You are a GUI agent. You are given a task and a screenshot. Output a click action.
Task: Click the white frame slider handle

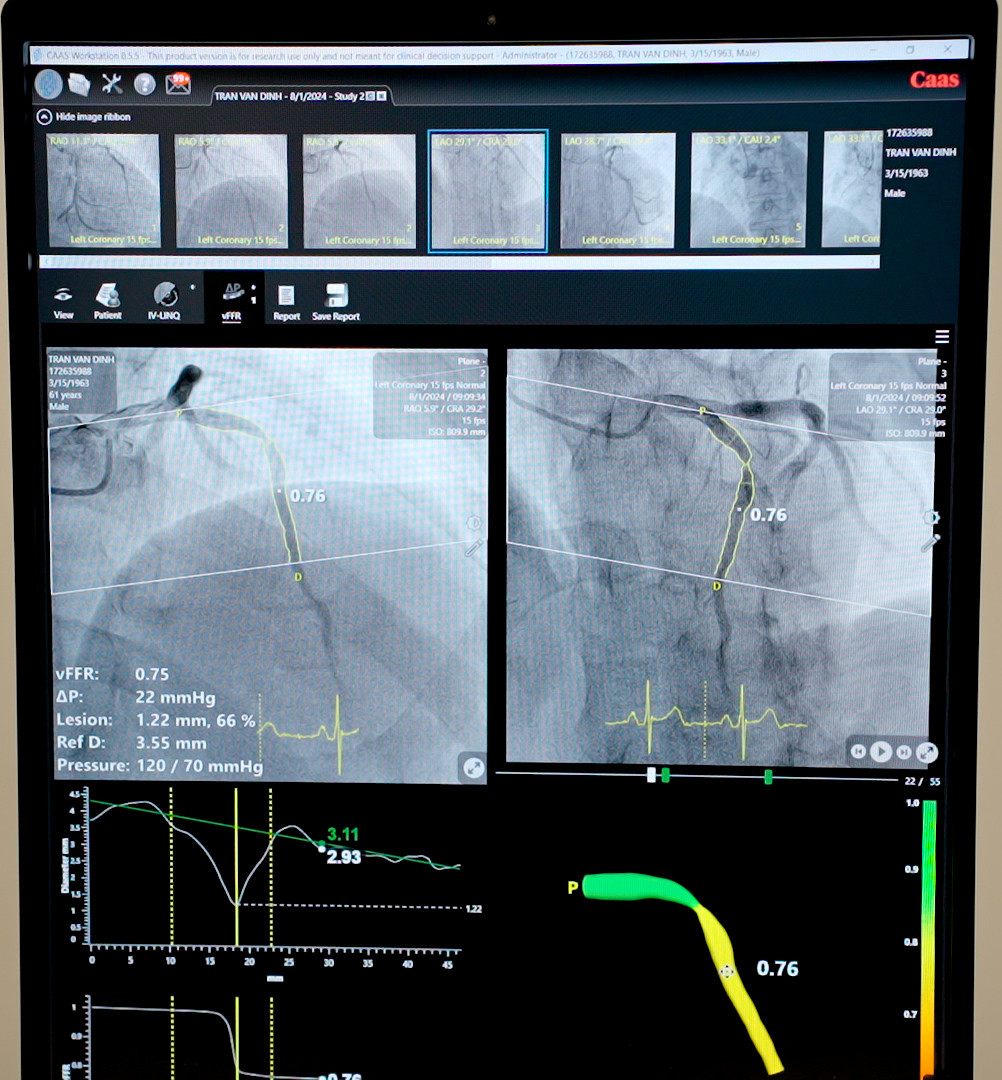651,775
